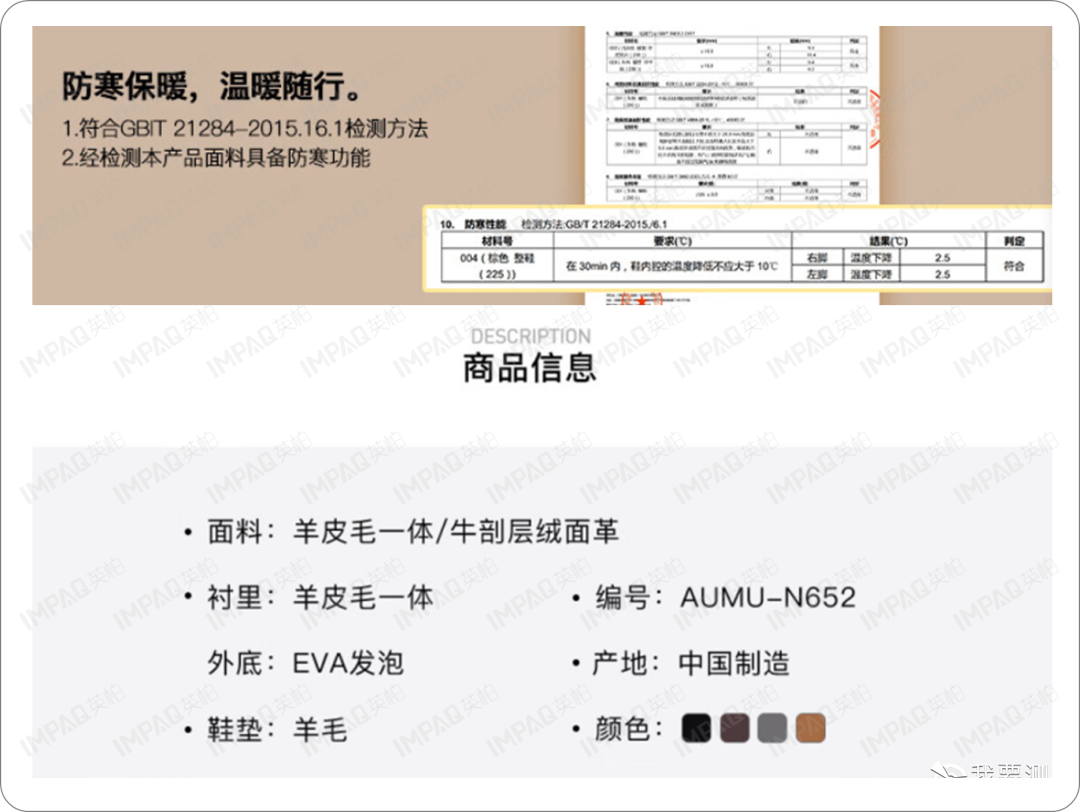Screen dimensions: 1080x812
Task: Select the black color swatch
Action: point(696,728)
